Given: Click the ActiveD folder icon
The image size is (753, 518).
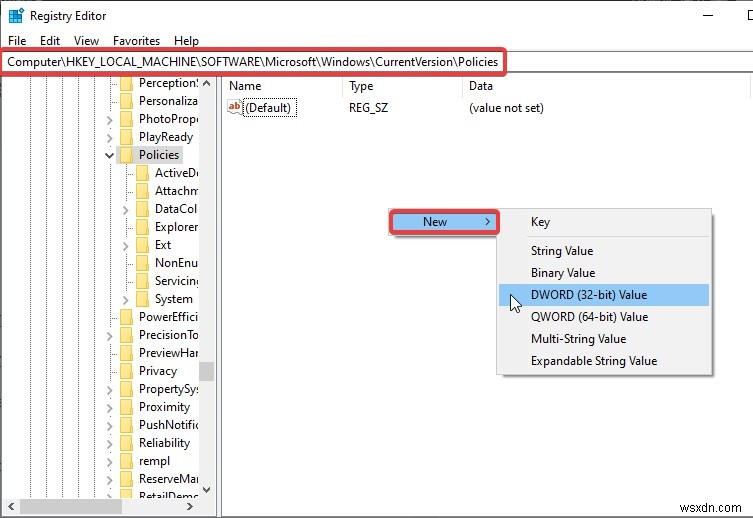Looking at the screenshot, I should point(143,173).
